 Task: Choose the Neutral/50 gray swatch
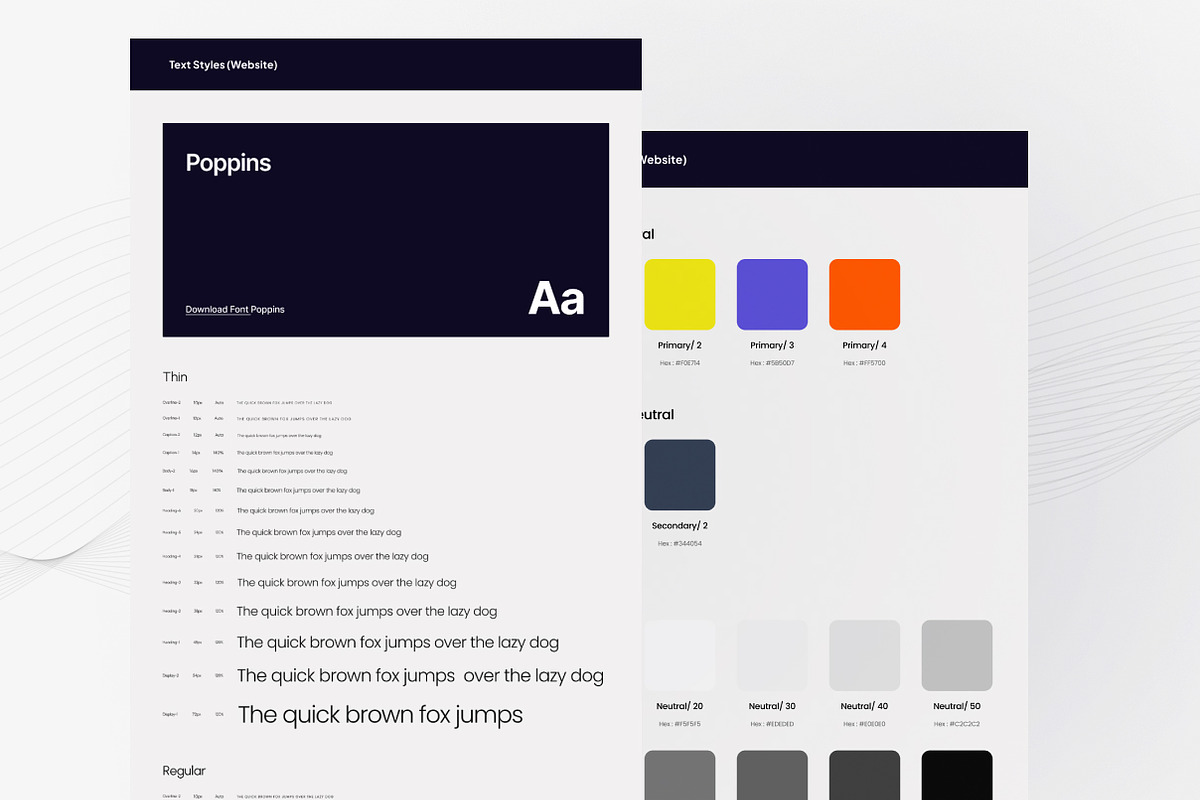[x=957, y=655]
